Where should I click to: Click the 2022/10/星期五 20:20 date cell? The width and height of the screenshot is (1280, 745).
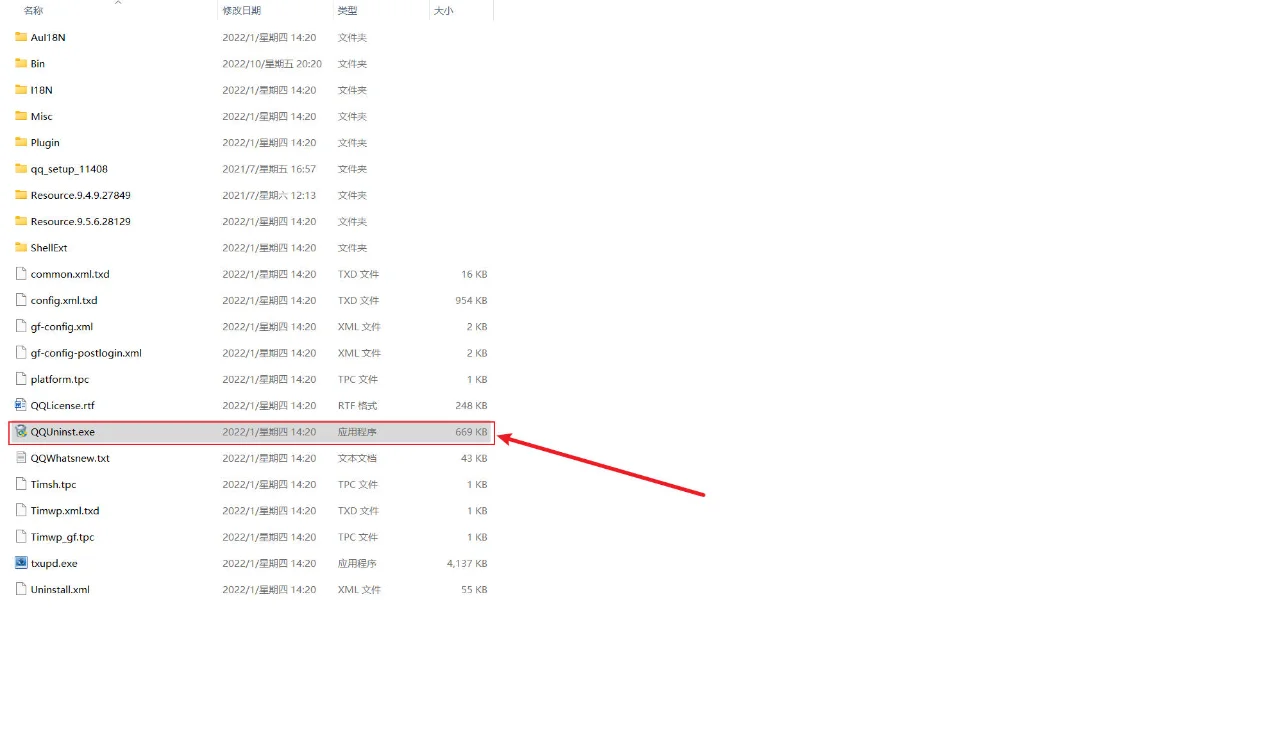(272, 63)
